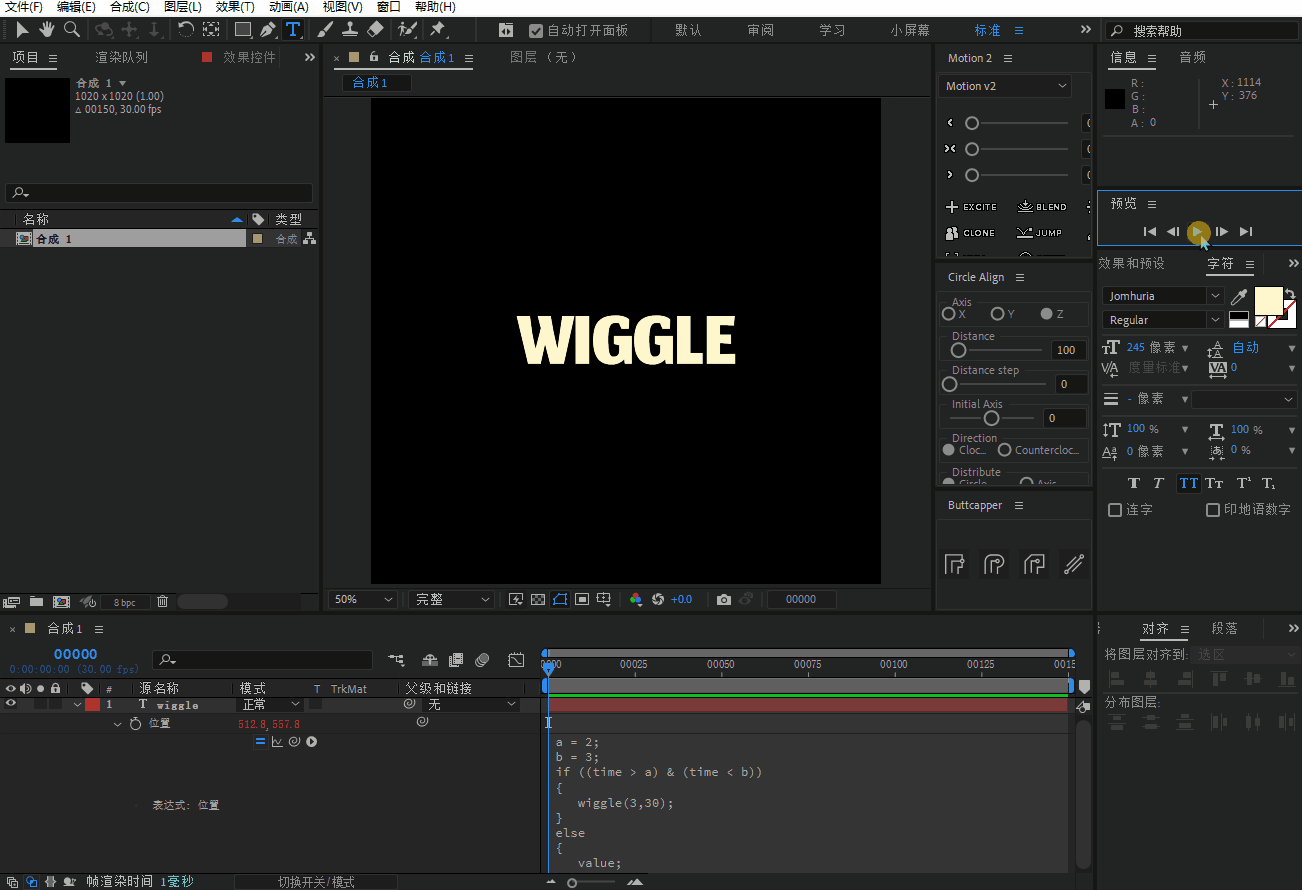Select the Clone Stamp tool
Image resolution: width=1302 pixels, height=890 pixels.
[x=350, y=30]
